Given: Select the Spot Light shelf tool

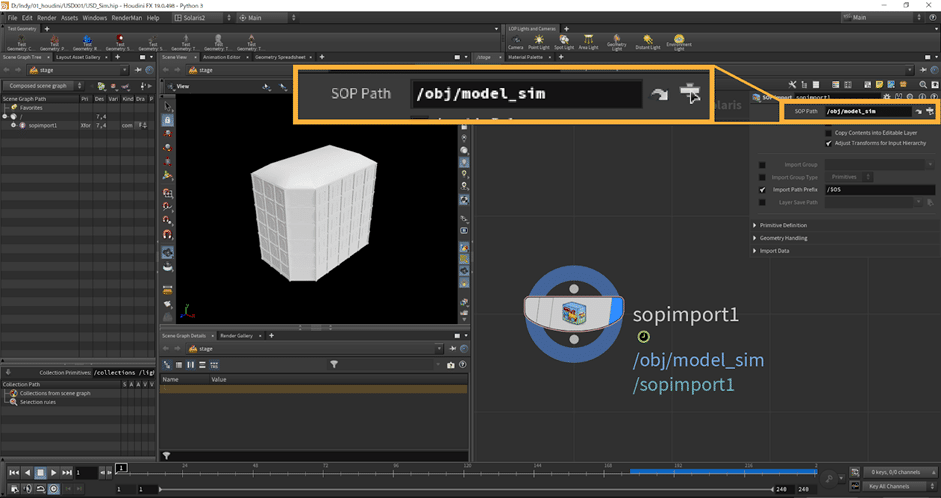Looking at the screenshot, I should coord(563,41).
